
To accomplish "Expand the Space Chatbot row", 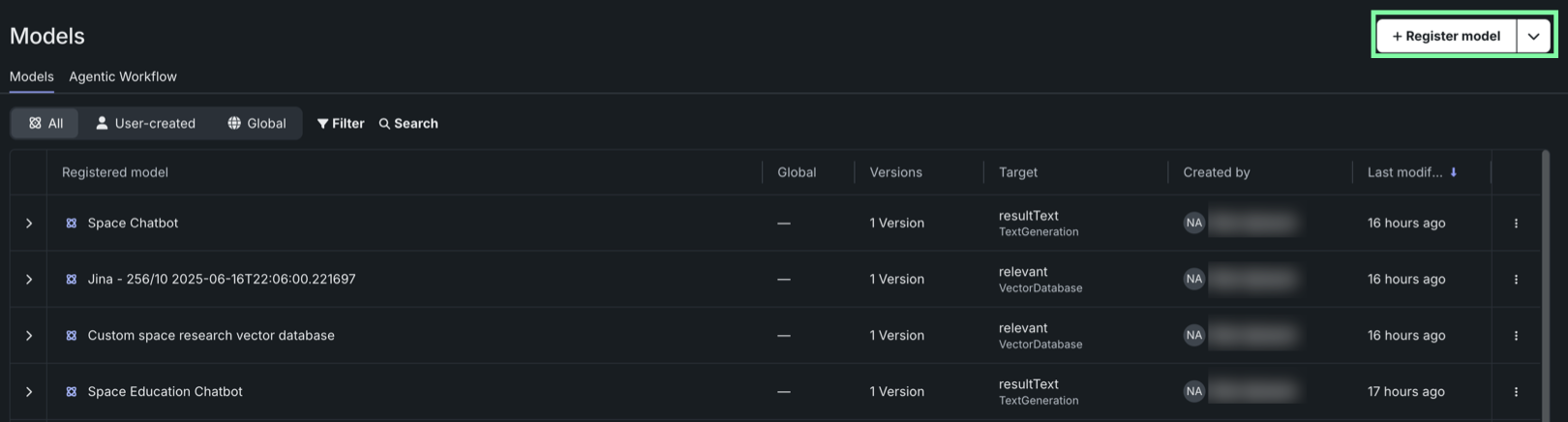I will [x=29, y=224].
